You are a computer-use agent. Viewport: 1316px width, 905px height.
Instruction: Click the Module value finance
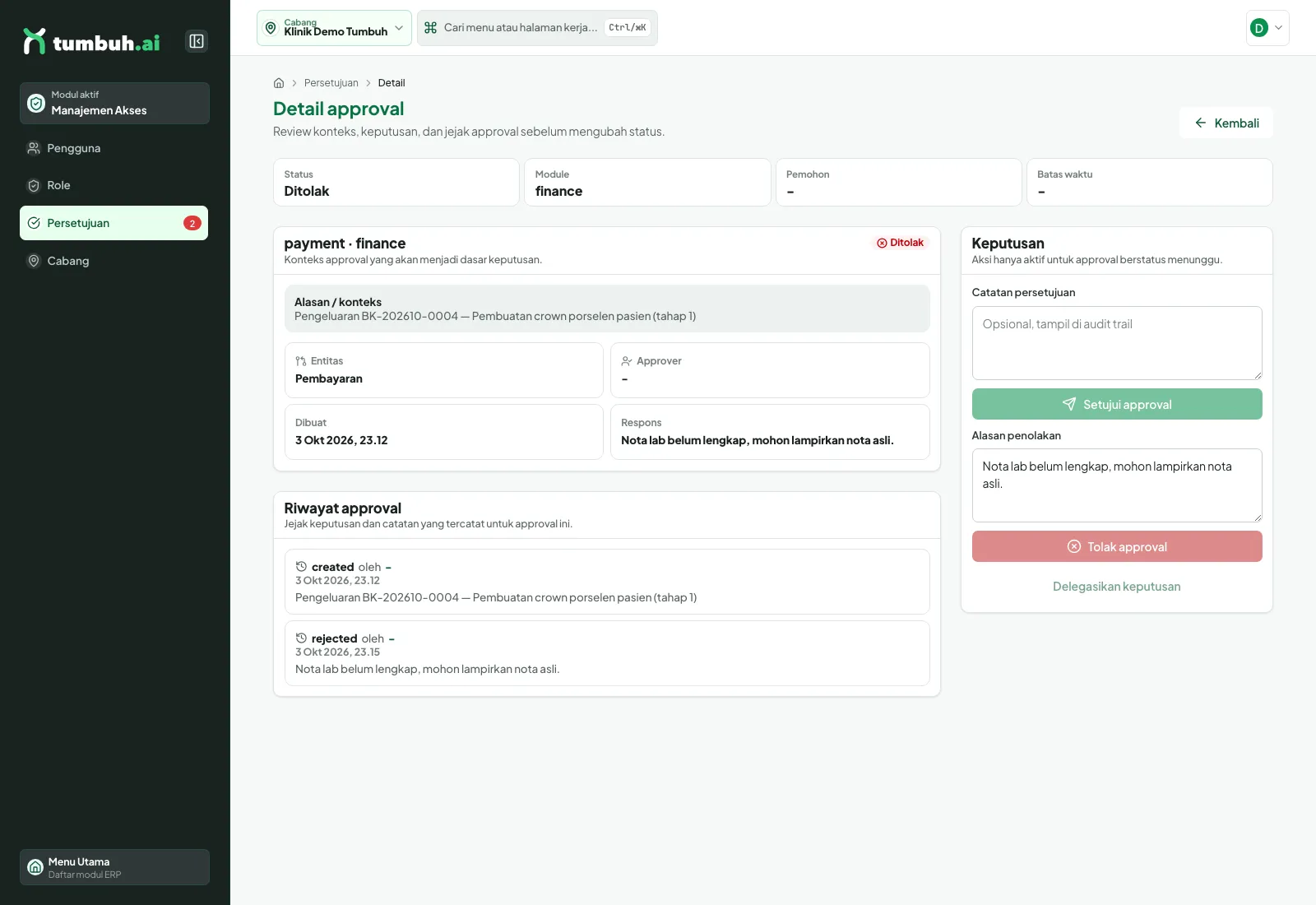[558, 191]
